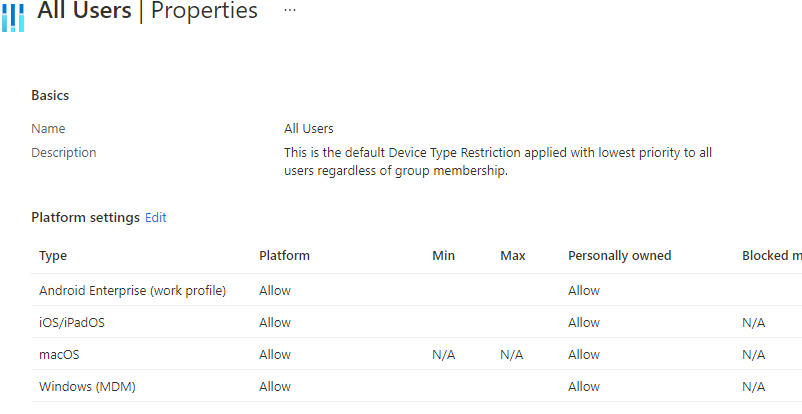Click the default Device Type Restriction description
The image size is (802, 414).
pyautogui.click(x=497, y=162)
